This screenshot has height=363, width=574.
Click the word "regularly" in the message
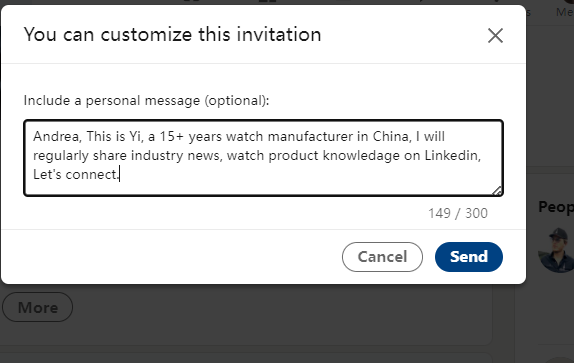point(61,156)
